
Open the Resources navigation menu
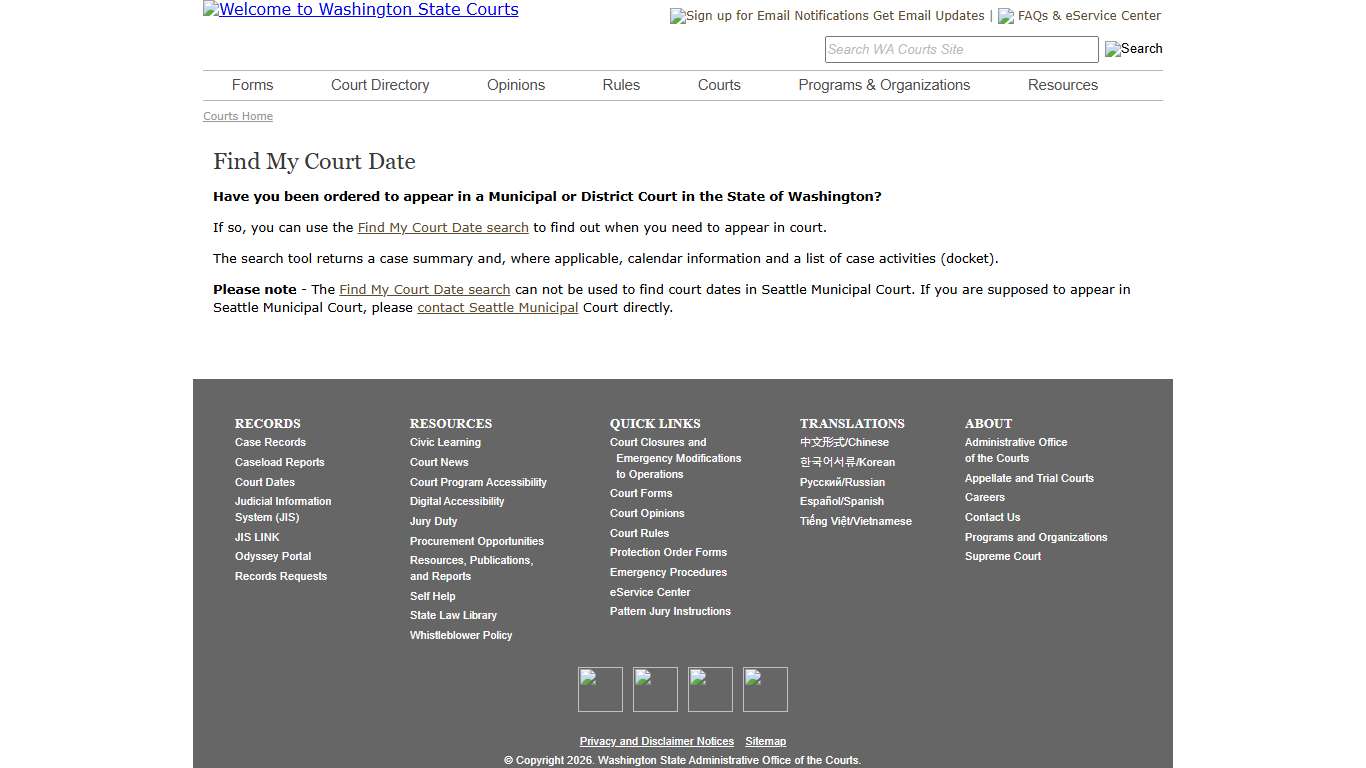tap(1062, 85)
